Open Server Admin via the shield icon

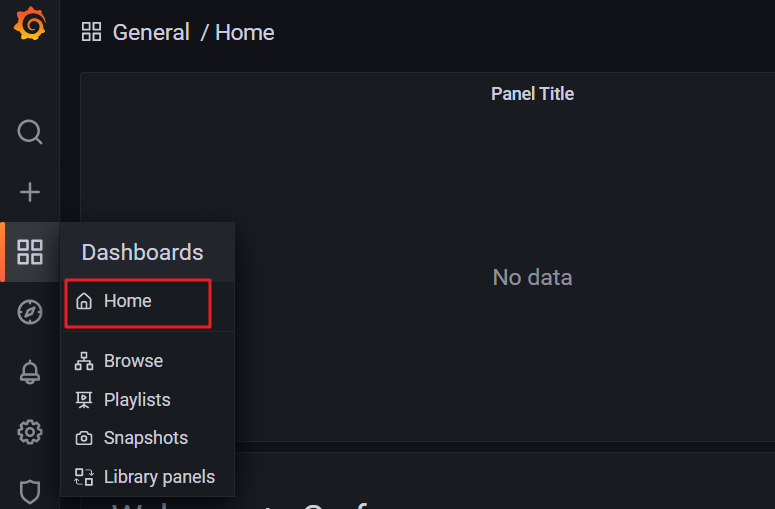pos(30,492)
